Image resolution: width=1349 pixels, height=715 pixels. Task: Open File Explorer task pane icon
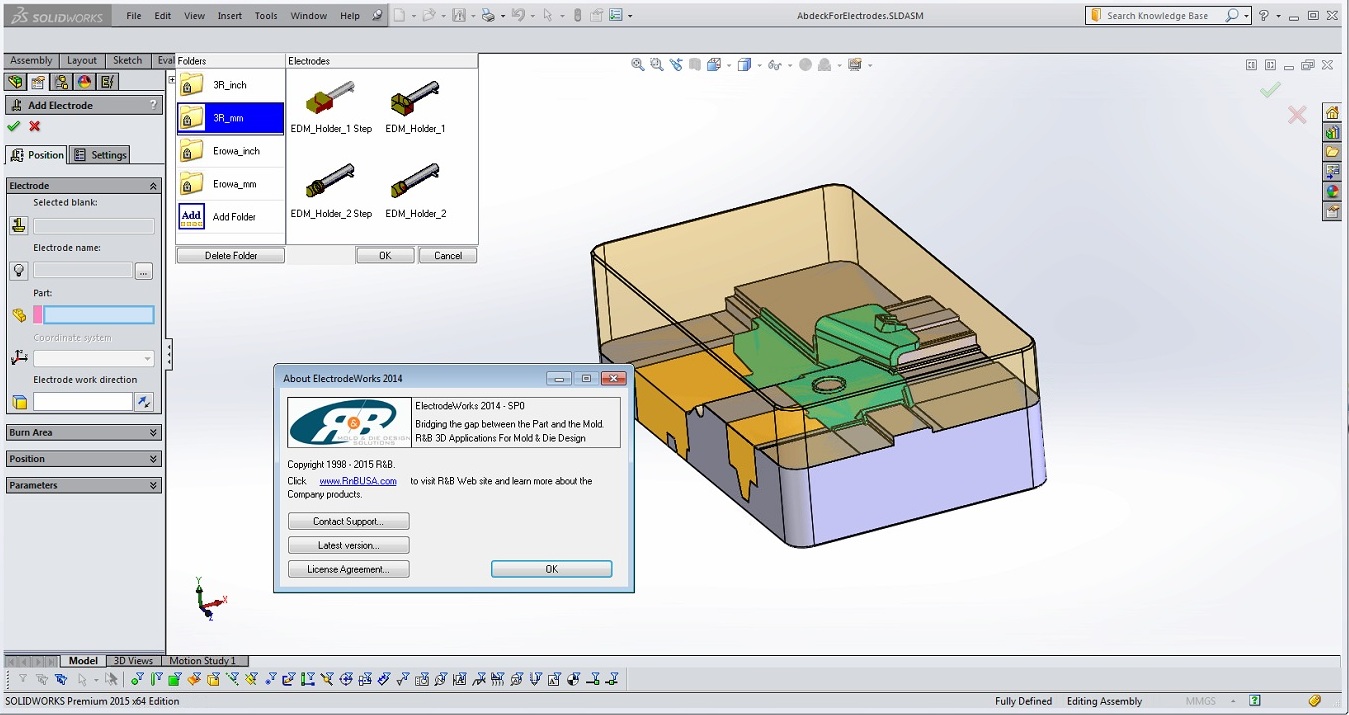point(1332,152)
